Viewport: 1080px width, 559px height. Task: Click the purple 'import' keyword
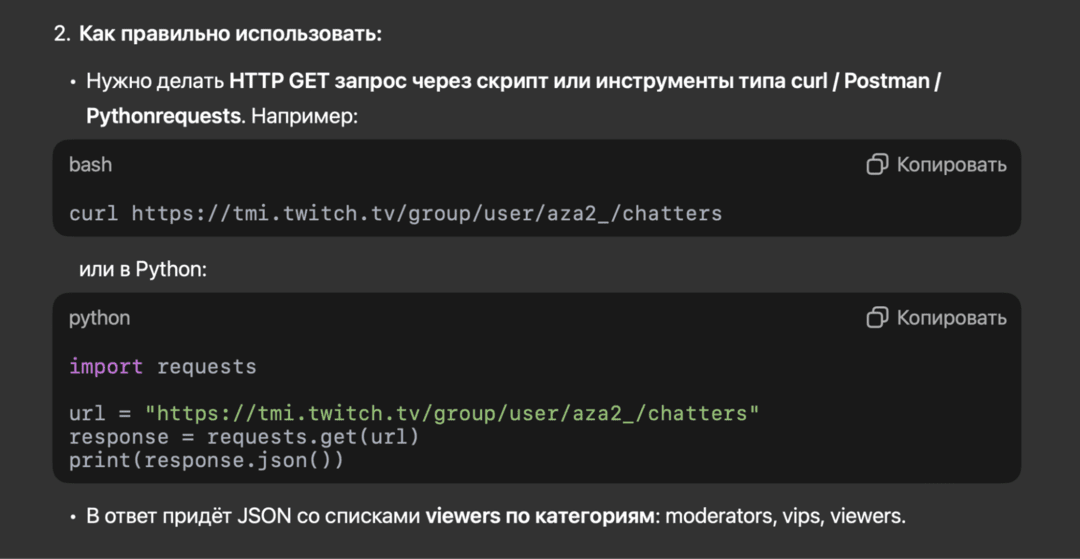point(106,367)
